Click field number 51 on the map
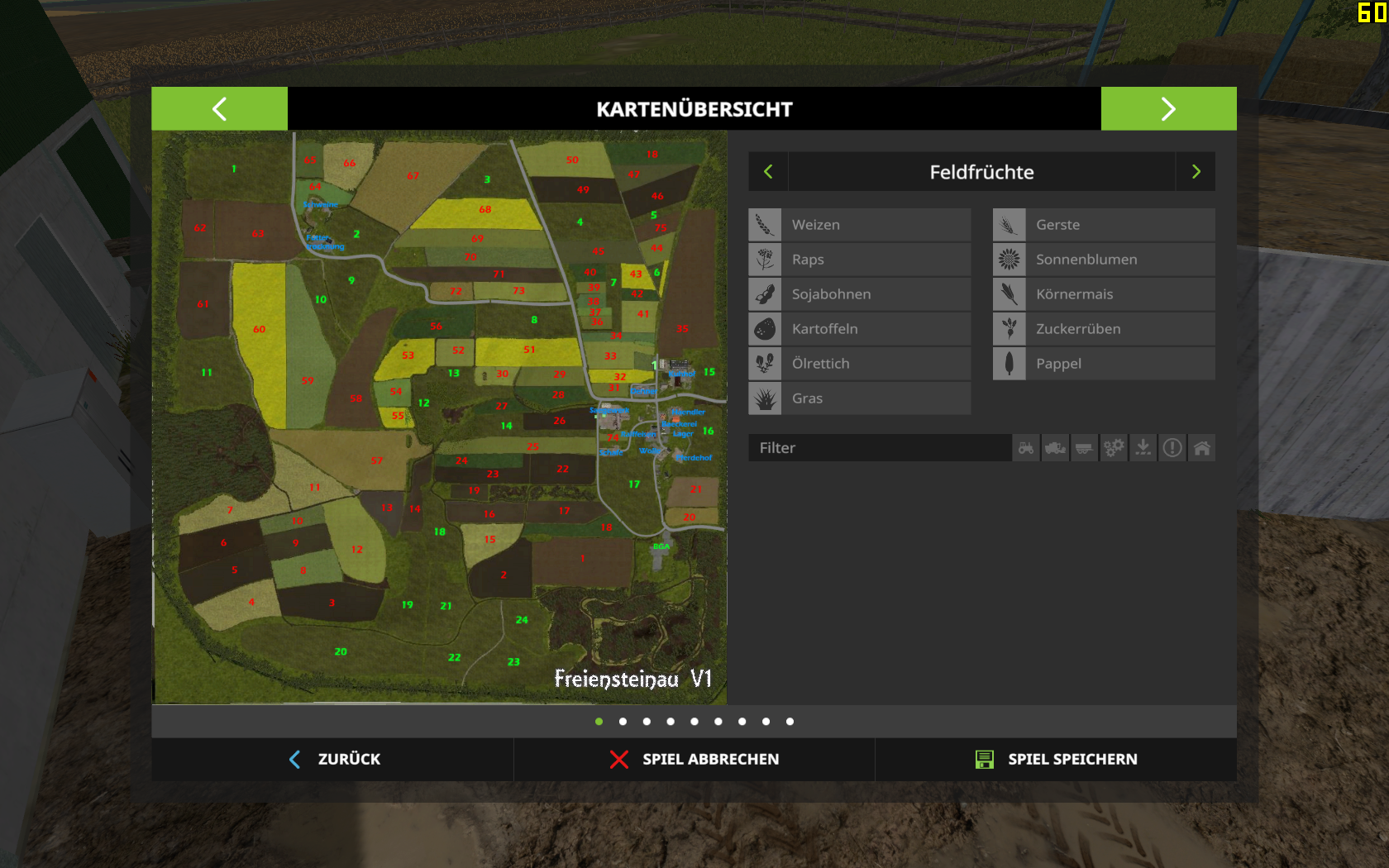The width and height of the screenshot is (1389, 868). pyautogui.click(x=529, y=350)
